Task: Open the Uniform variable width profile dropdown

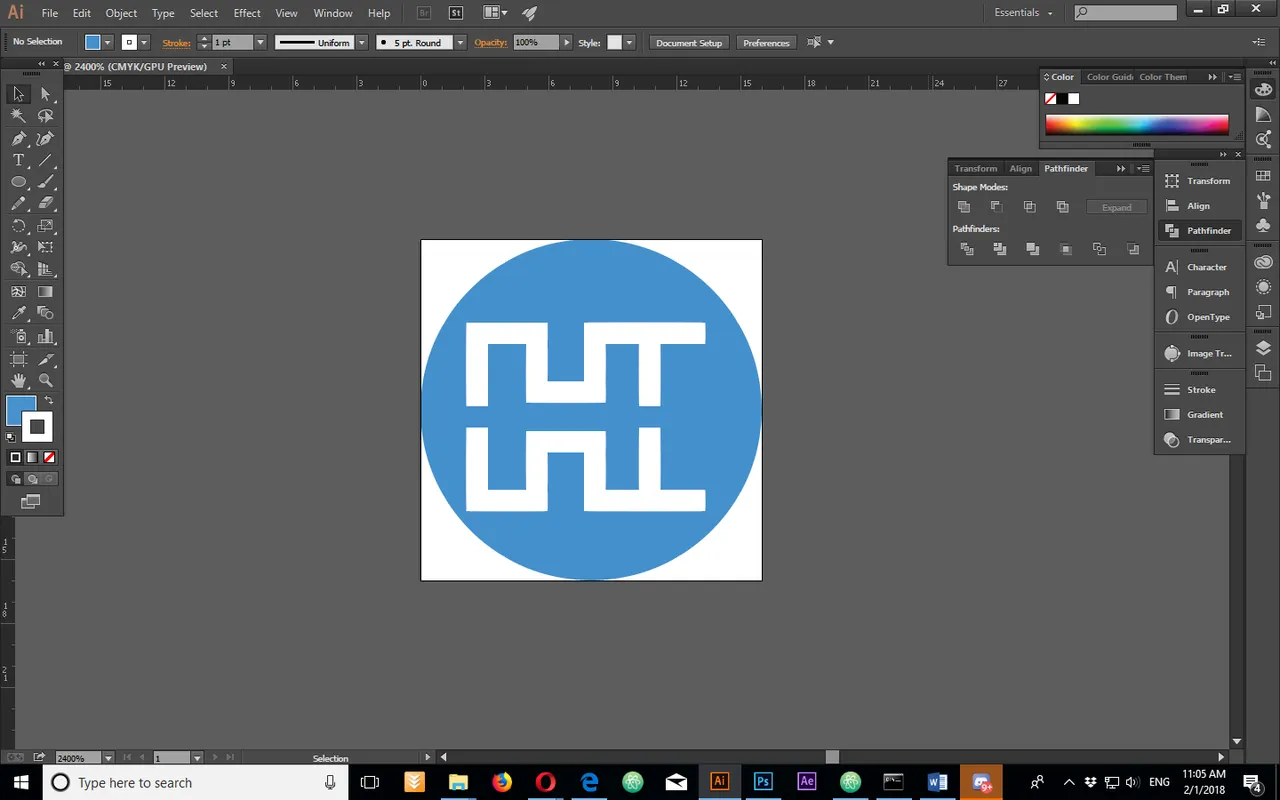Action: pyautogui.click(x=361, y=43)
